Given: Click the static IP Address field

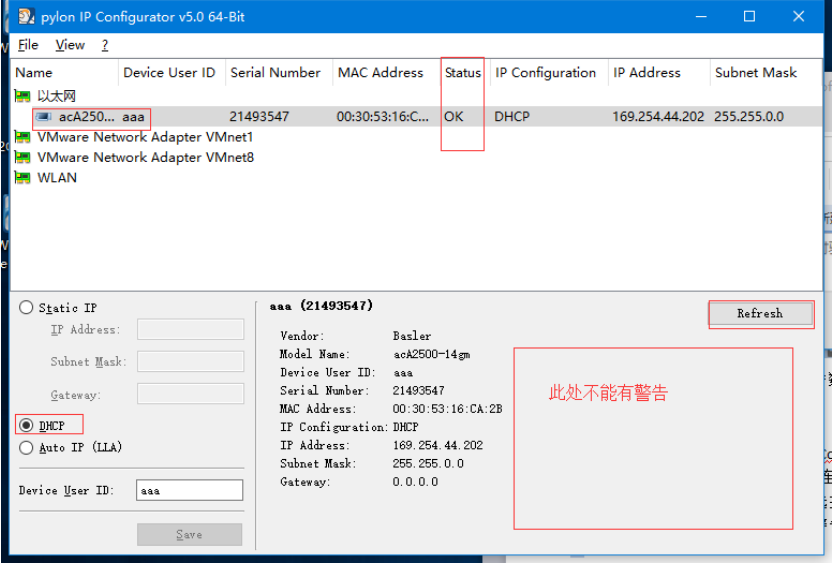Looking at the screenshot, I should [x=190, y=329].
